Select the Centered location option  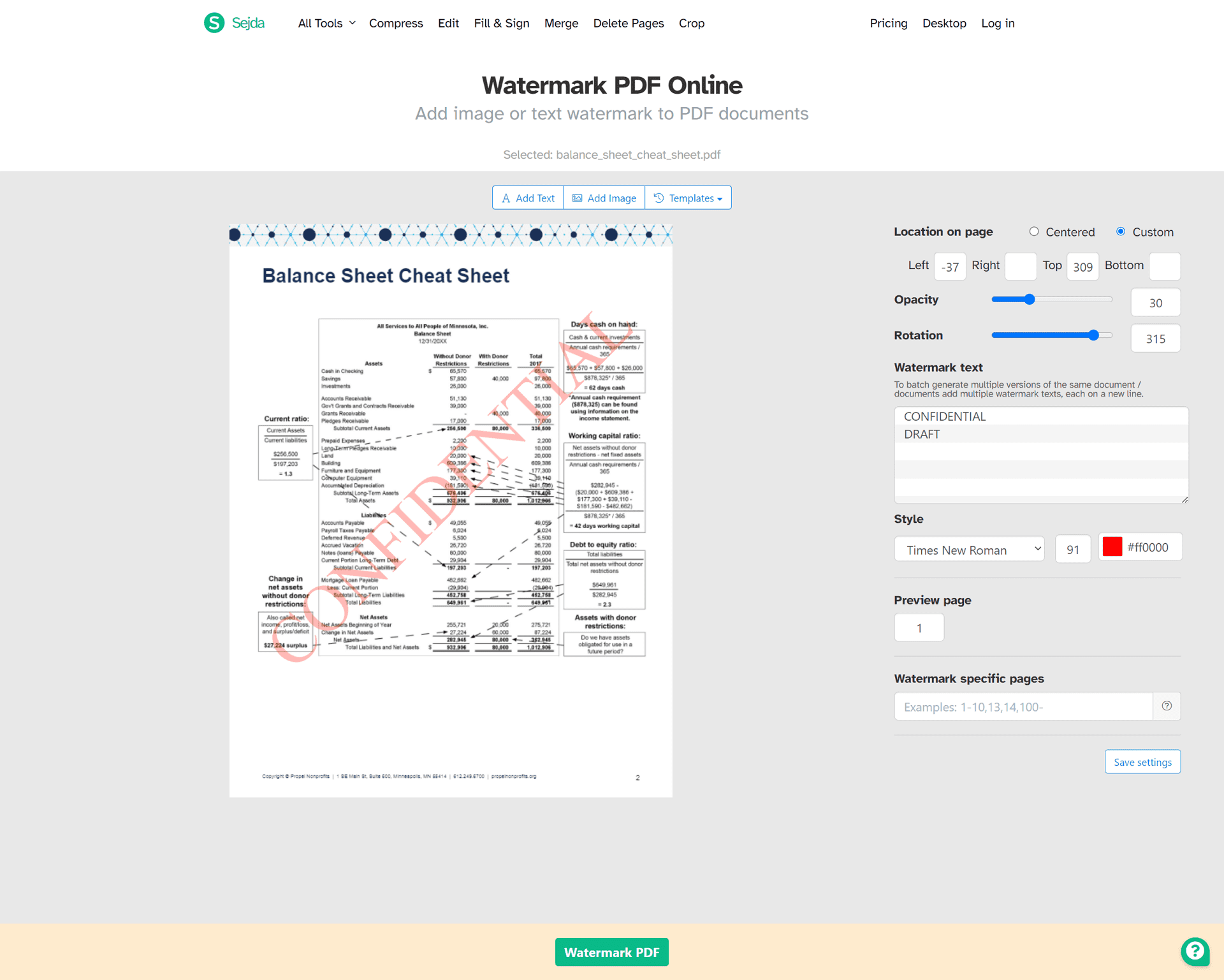tap(1034, 231)
